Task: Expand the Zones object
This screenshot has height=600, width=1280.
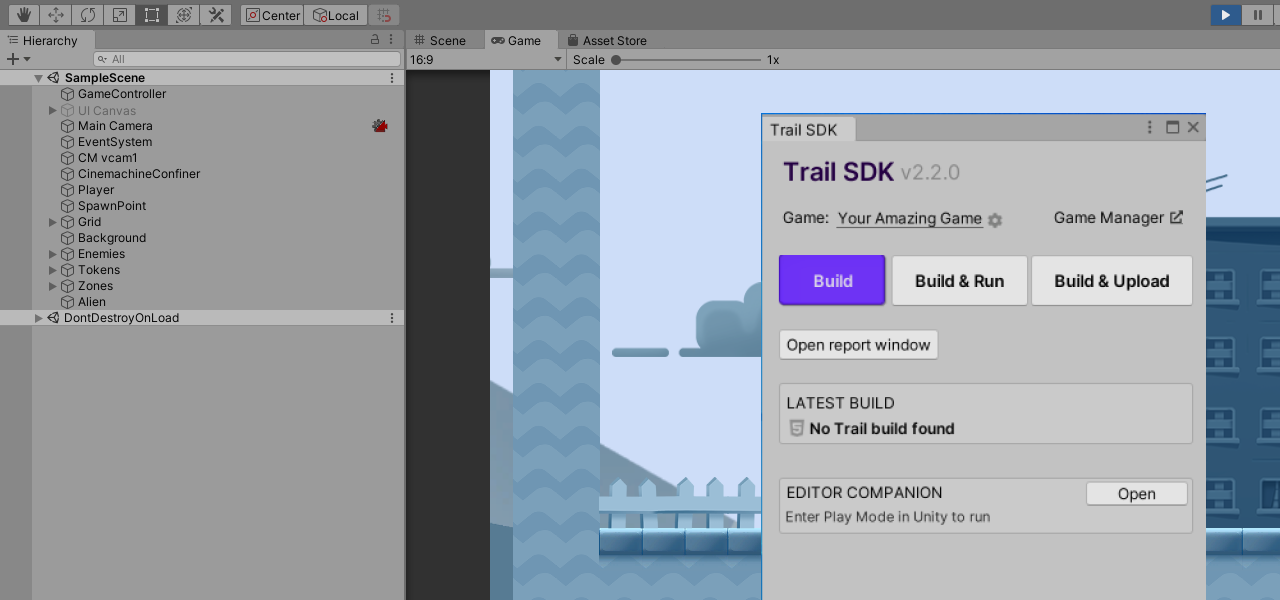Action: pos(53,286)
